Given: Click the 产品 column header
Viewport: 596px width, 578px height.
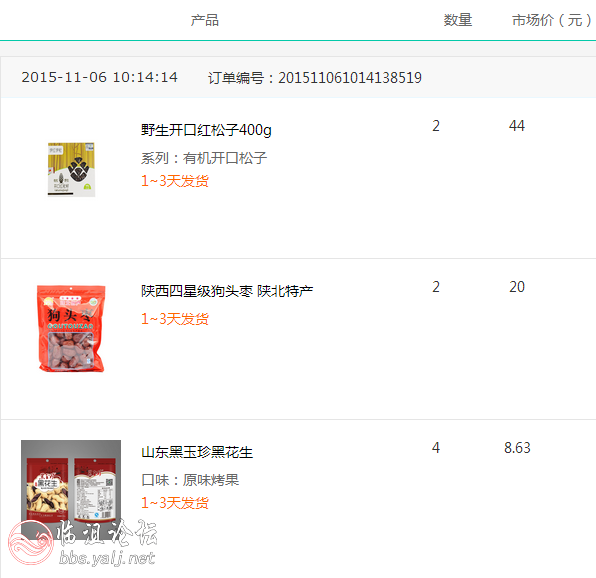Looking at the screenshot, I should tap(205, 20).
